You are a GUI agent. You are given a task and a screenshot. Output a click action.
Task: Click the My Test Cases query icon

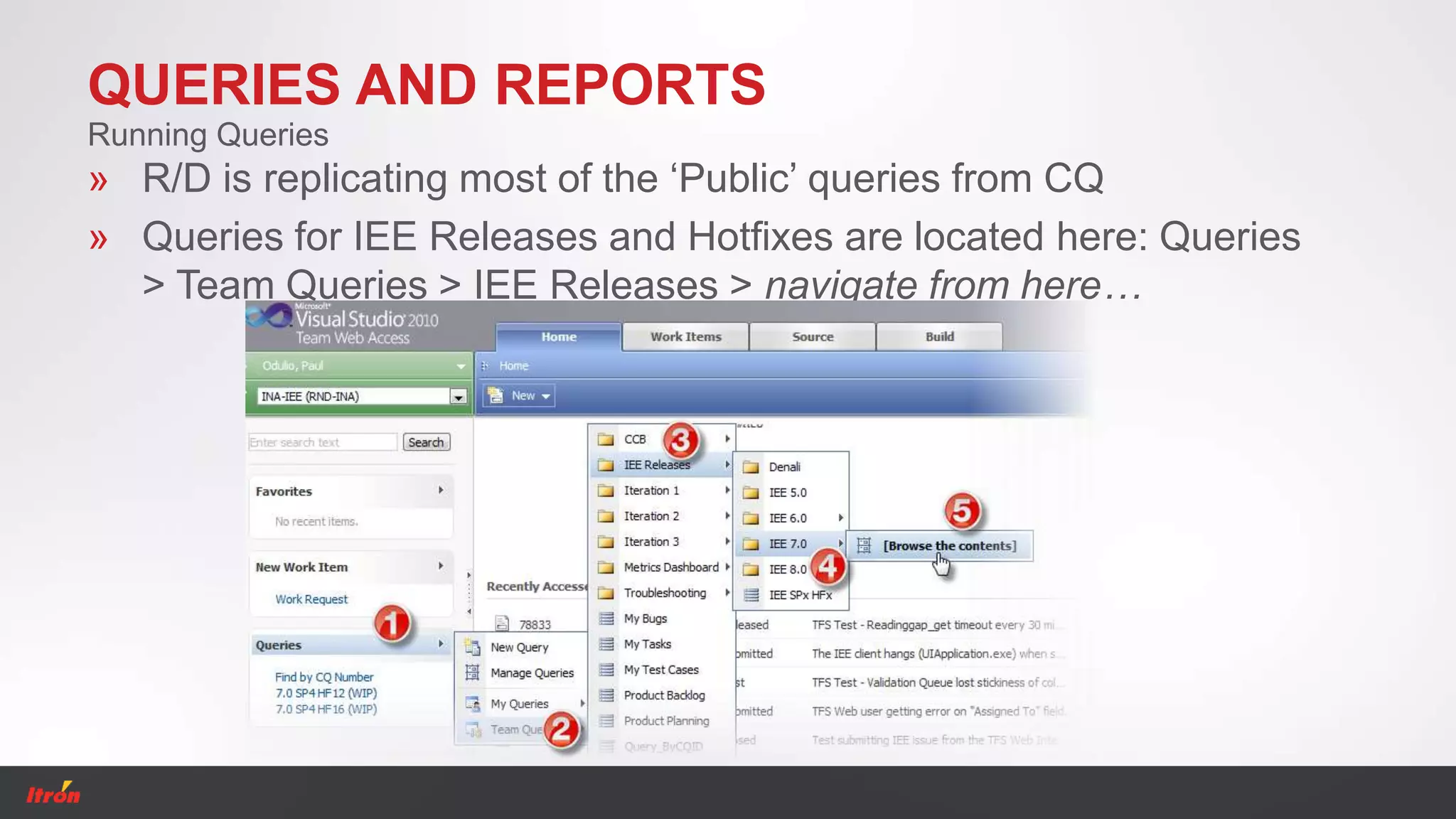click(x=606, y=670)
